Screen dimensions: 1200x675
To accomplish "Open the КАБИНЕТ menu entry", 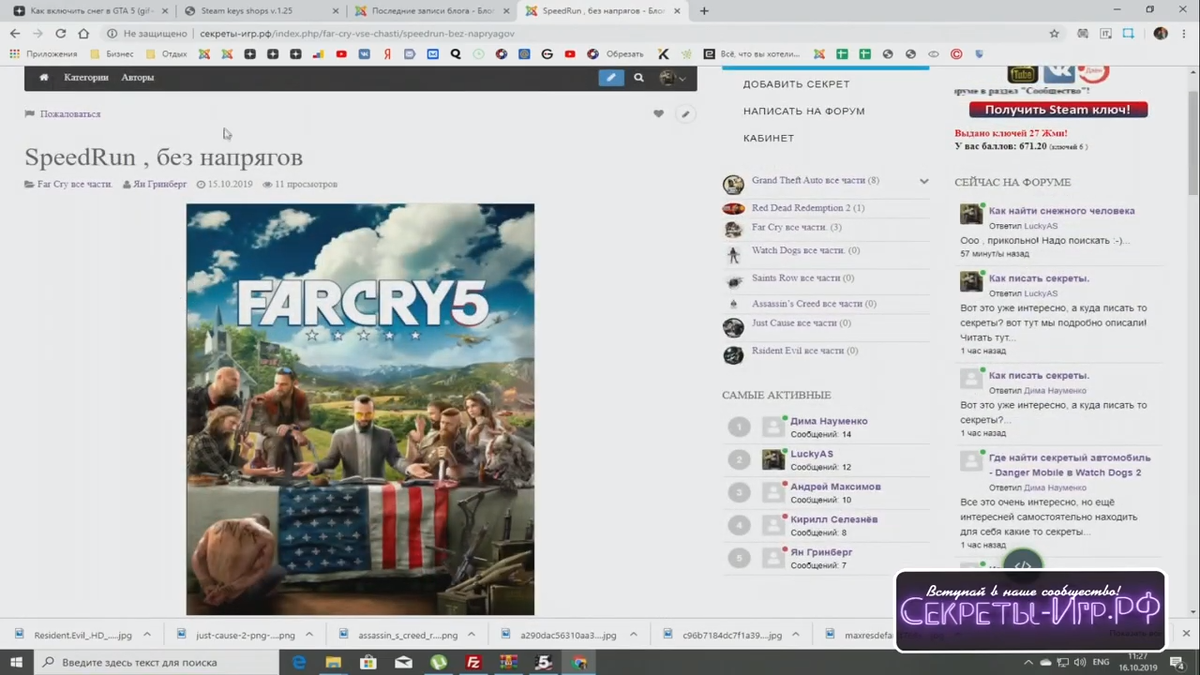I will click(769, 138).
